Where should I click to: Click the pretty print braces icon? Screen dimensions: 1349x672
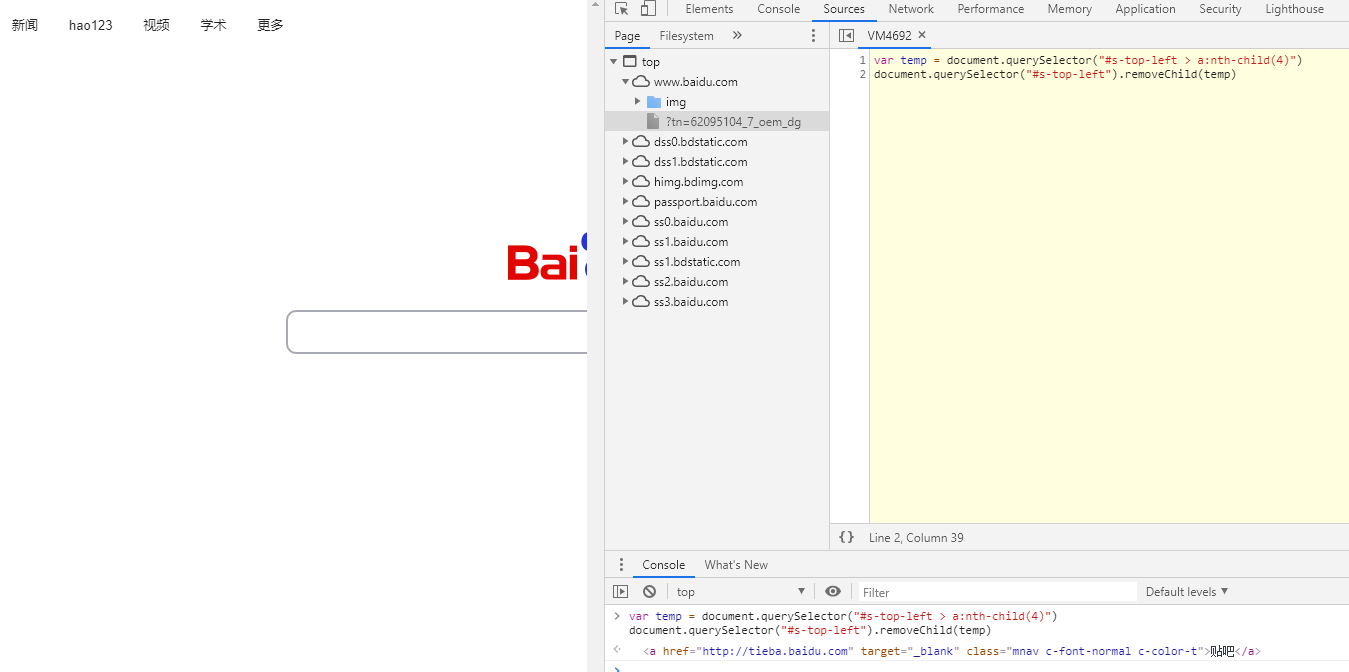(x=846, y=537)
